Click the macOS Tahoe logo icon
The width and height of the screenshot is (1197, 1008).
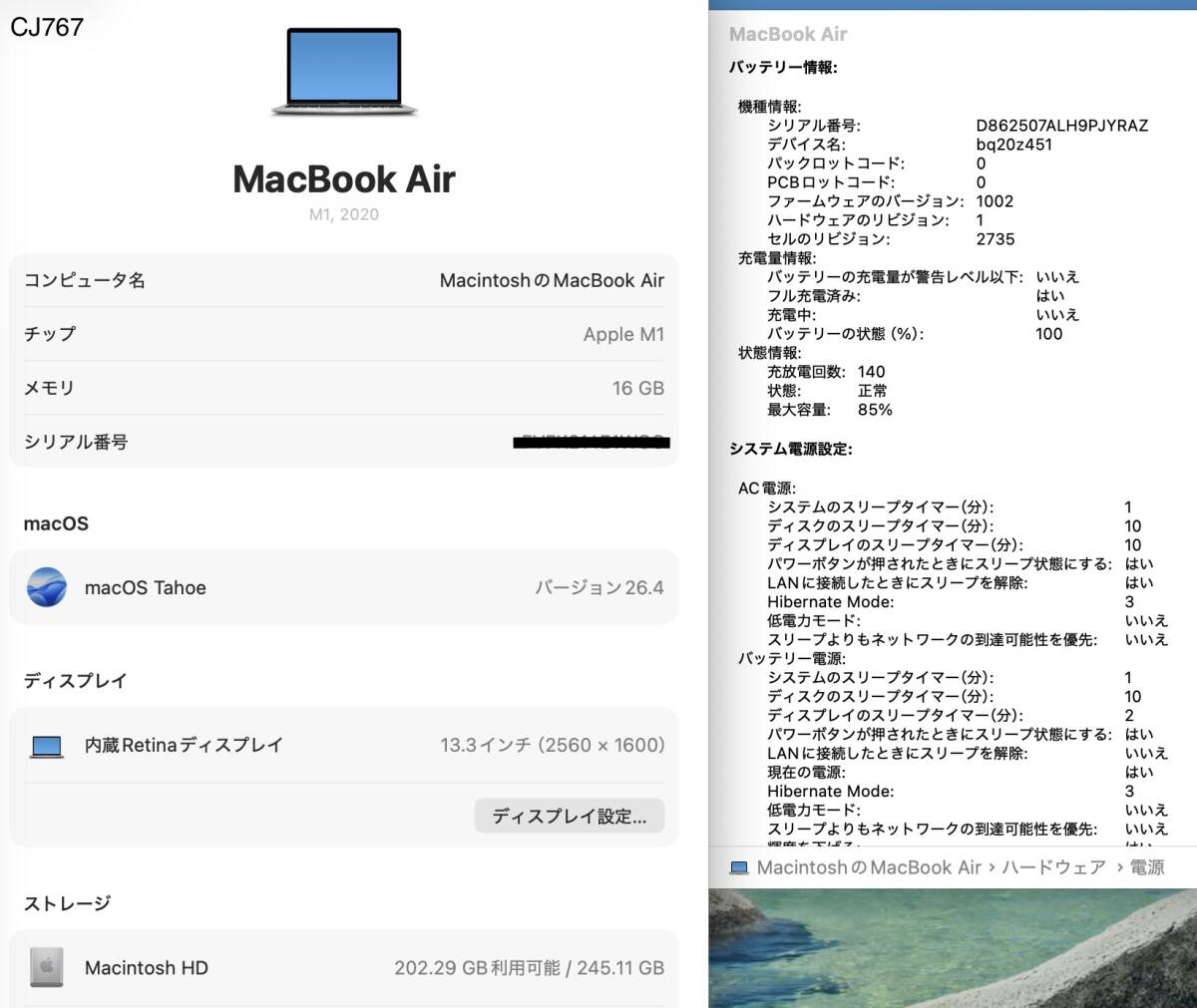coord(47,587)
